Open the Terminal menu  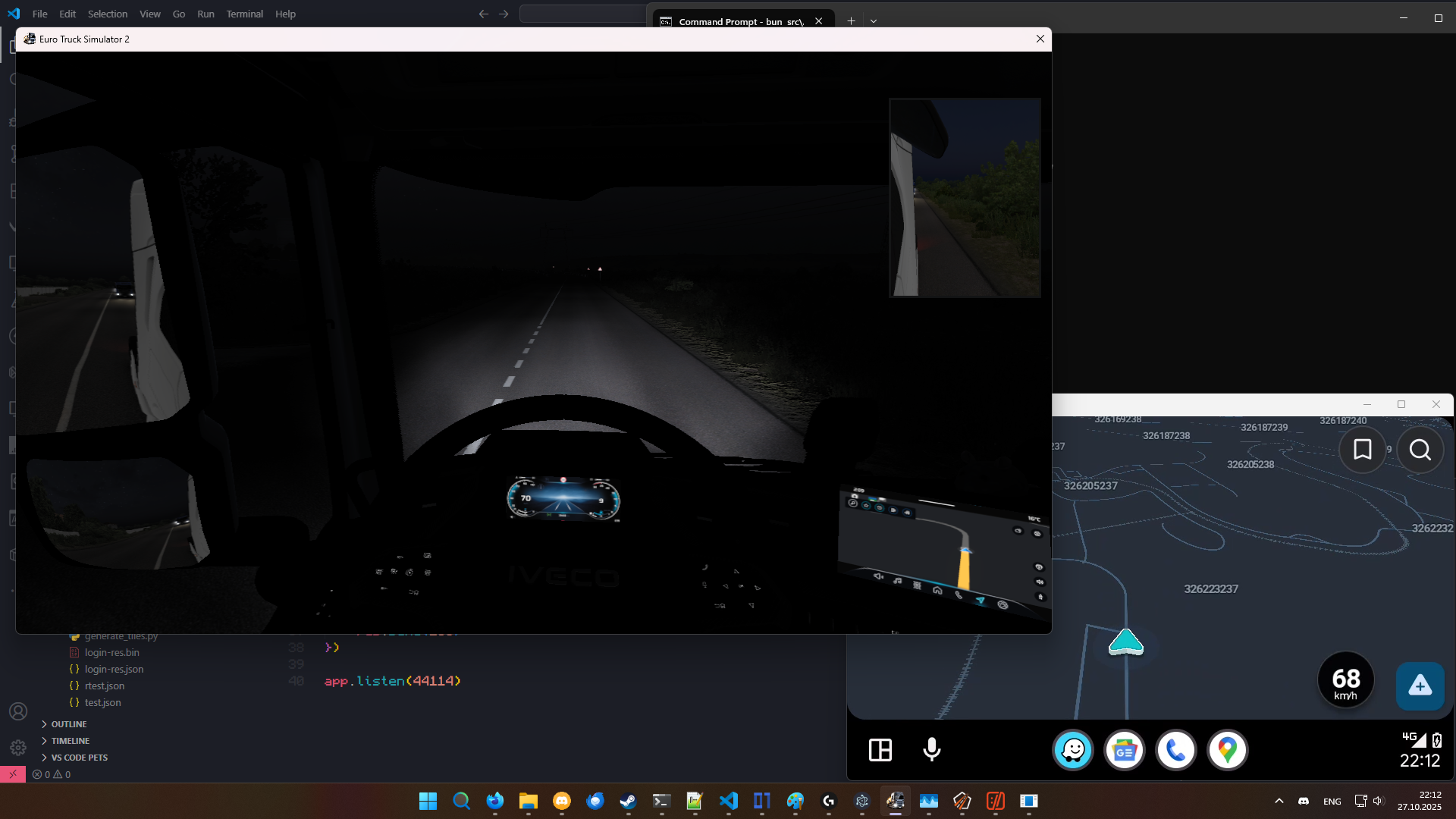coord(244,14)
